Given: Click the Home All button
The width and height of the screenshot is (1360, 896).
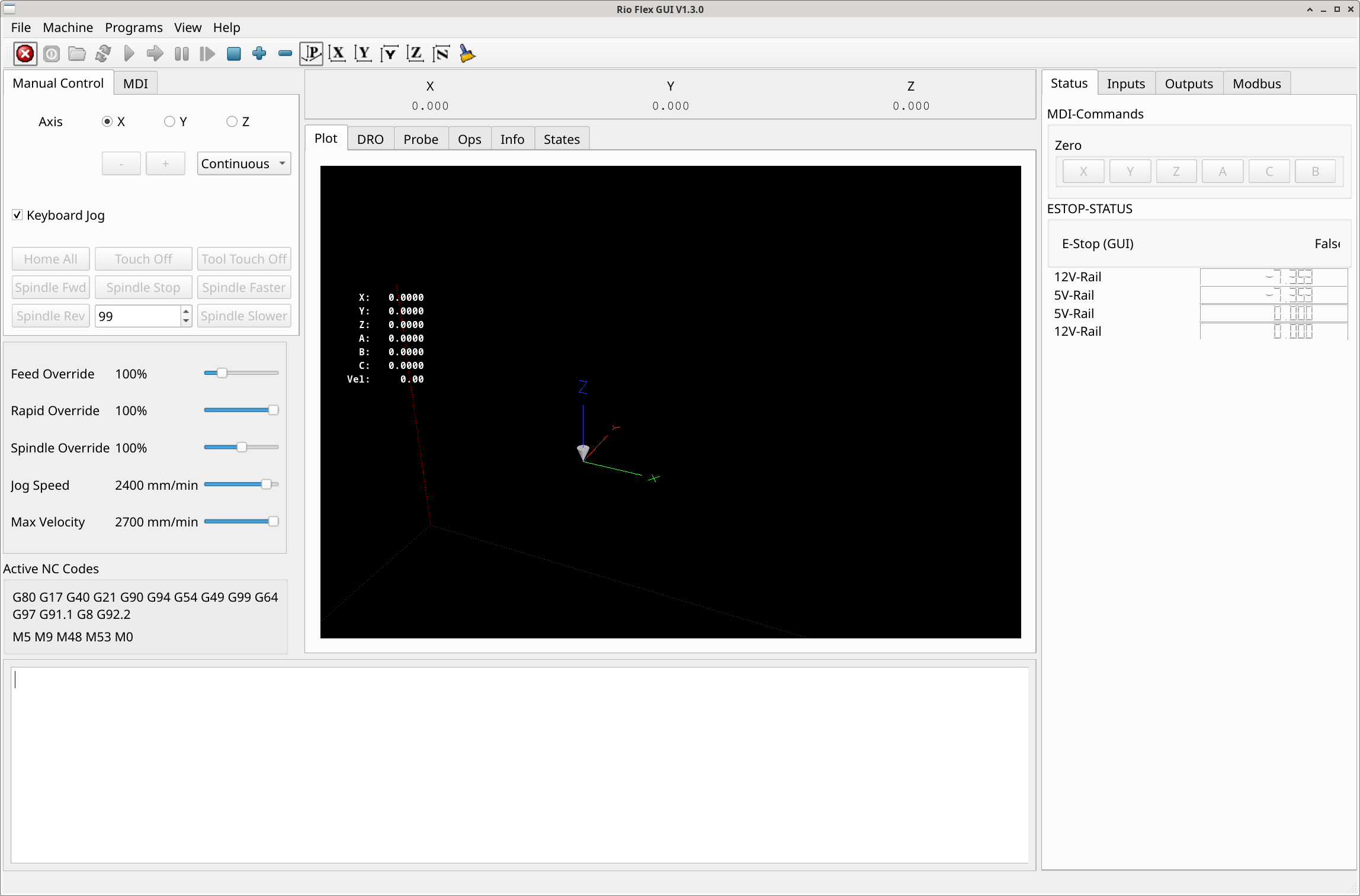Looking at the screenshot, I should coord(50,259).
